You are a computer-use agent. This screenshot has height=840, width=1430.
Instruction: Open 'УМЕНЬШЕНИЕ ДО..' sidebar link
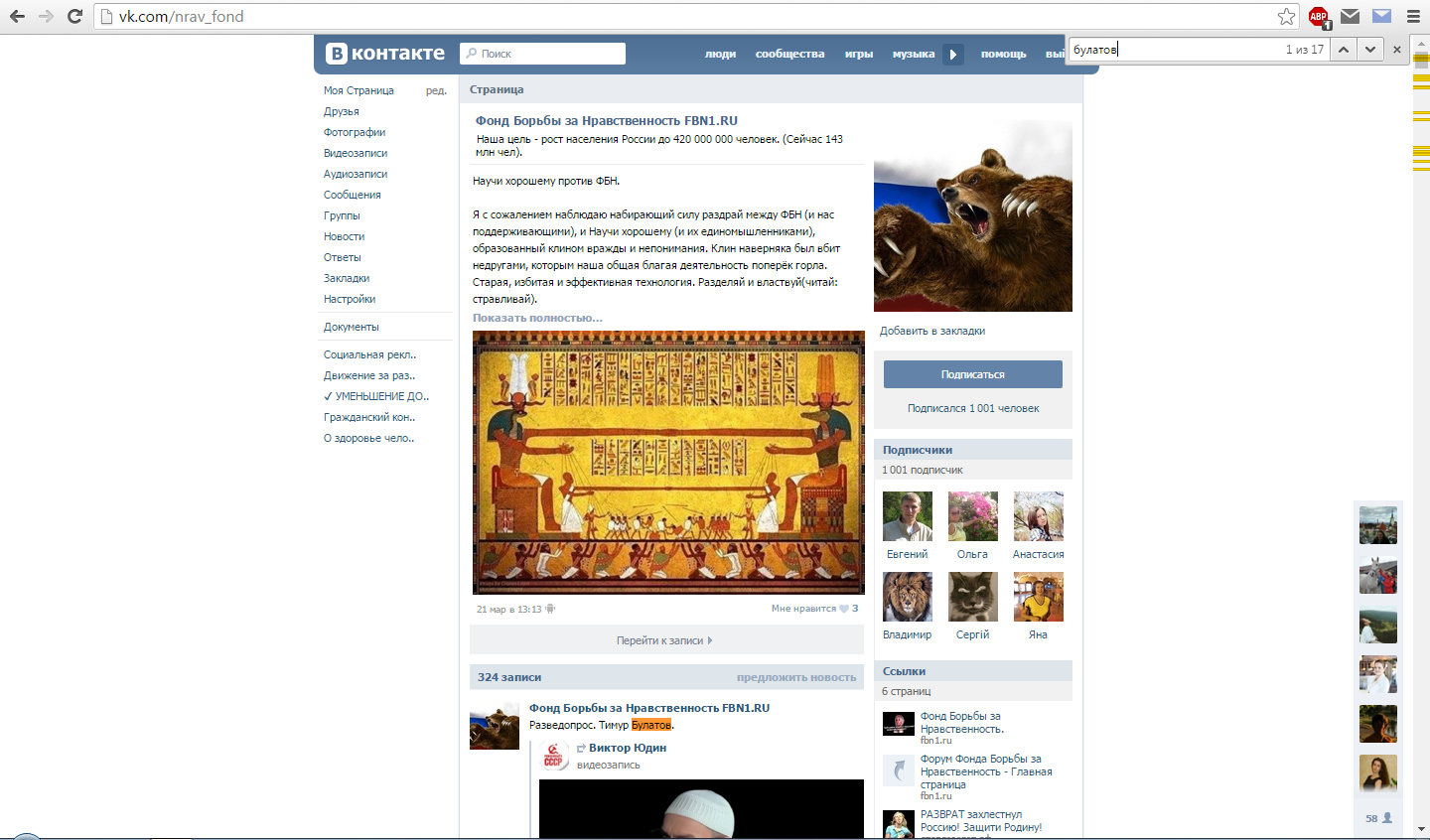(x=376, y=396)
